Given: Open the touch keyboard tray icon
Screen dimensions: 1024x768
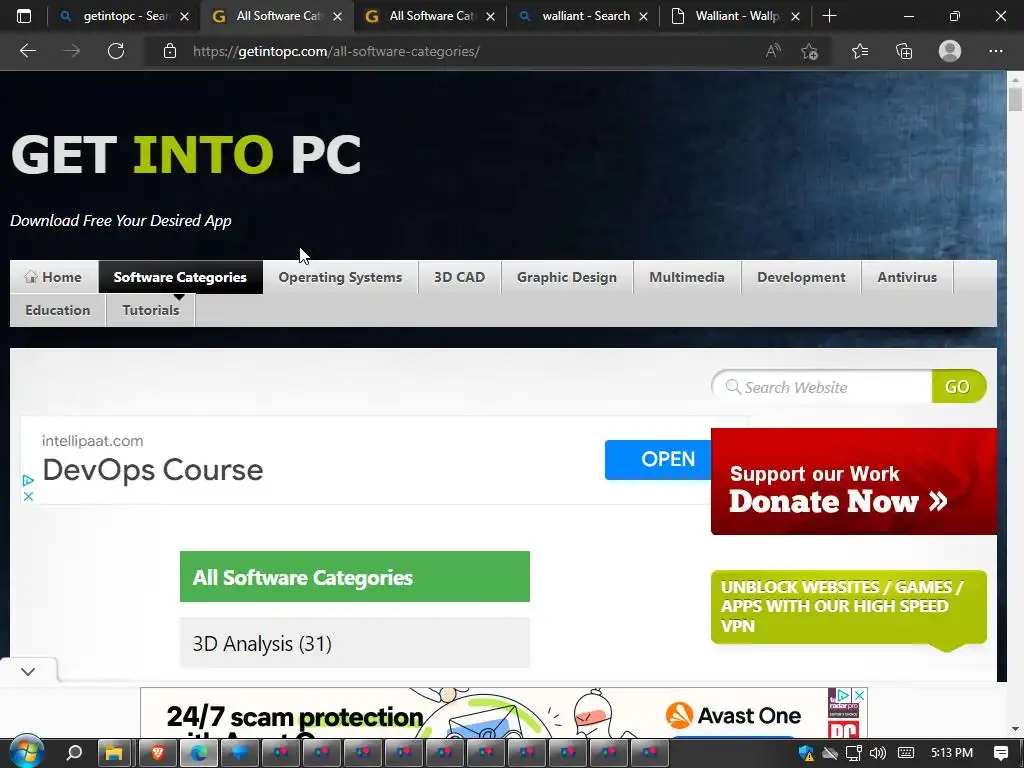Looking at the screenshot, I should [906, 753].
